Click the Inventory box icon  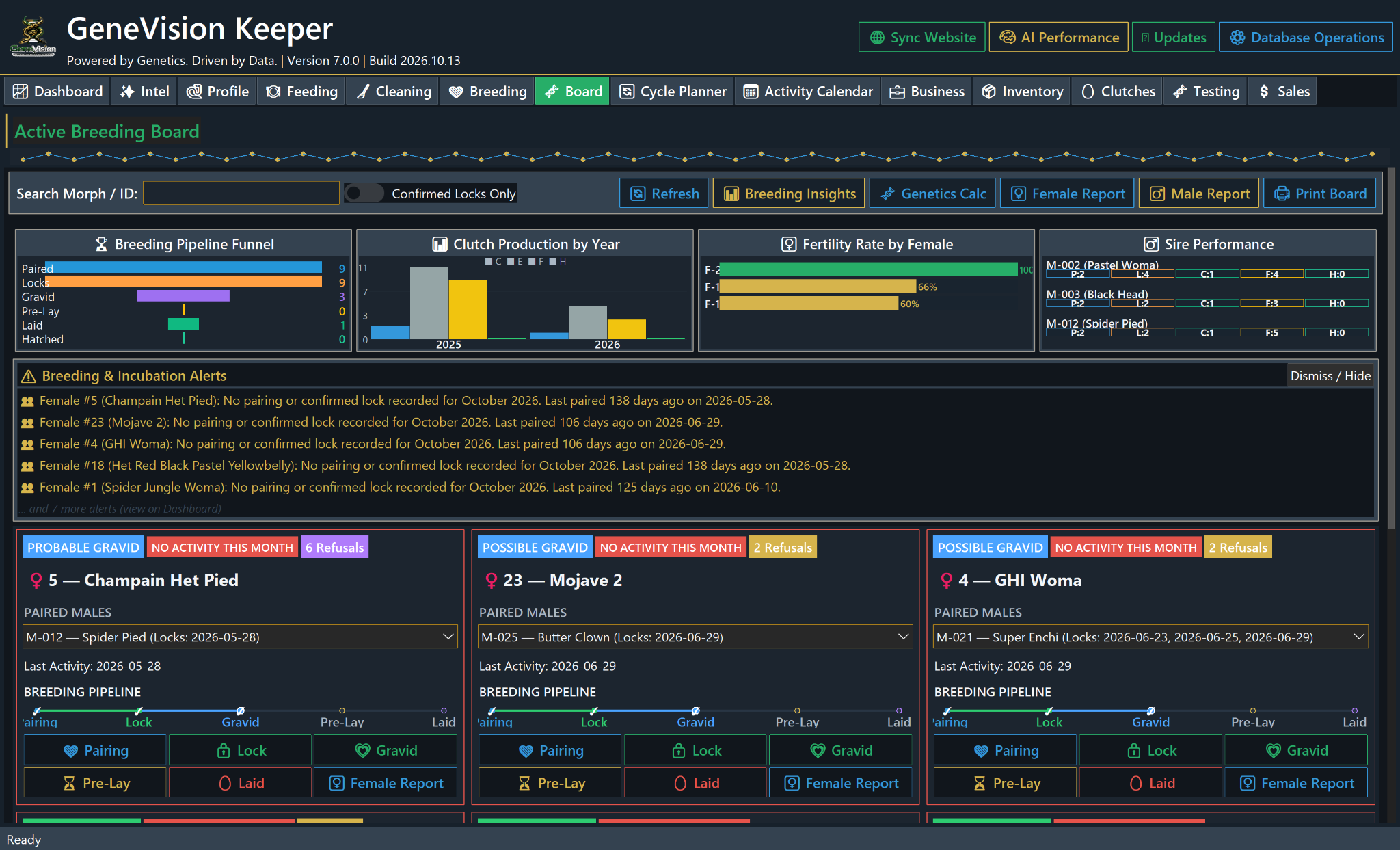[988, 92]
